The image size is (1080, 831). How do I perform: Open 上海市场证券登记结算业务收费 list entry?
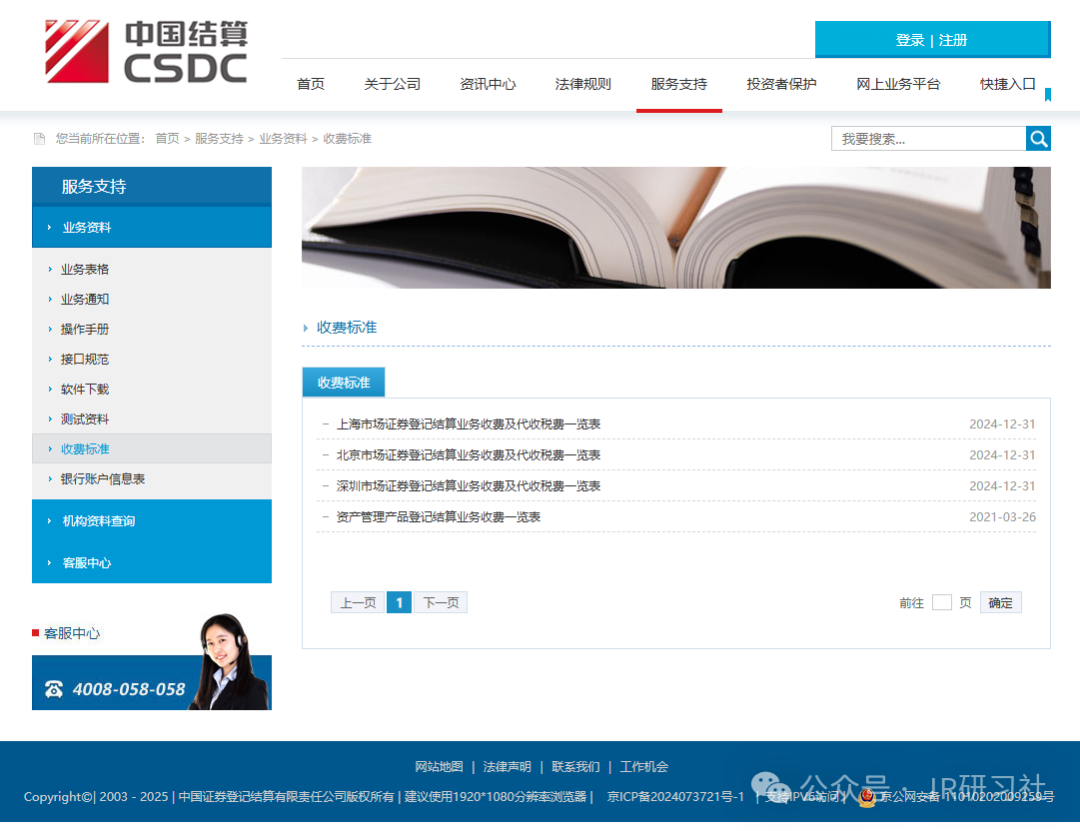click(x=468, y=424)
